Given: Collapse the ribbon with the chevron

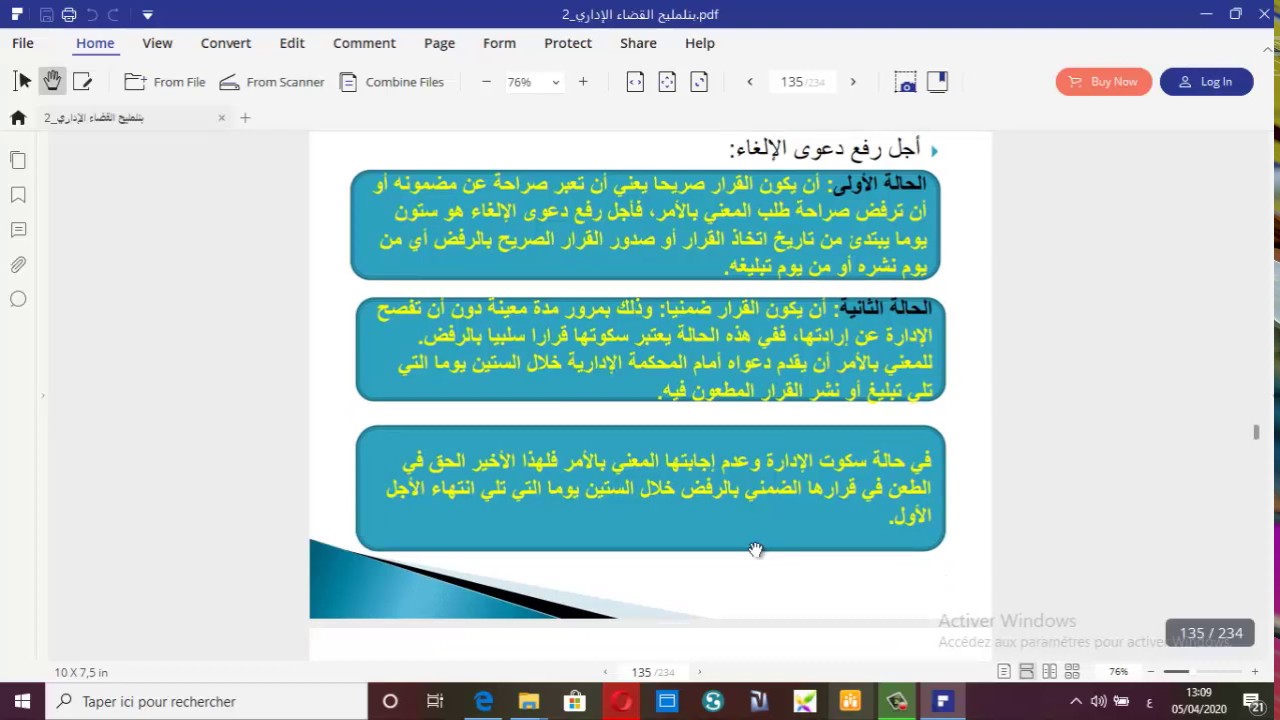Looking at the screenshot, I should point(1268,50).
